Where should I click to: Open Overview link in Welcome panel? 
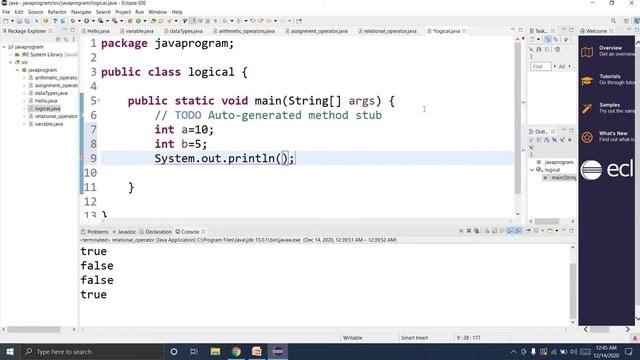pyautogui.click(x=610, y=48)
